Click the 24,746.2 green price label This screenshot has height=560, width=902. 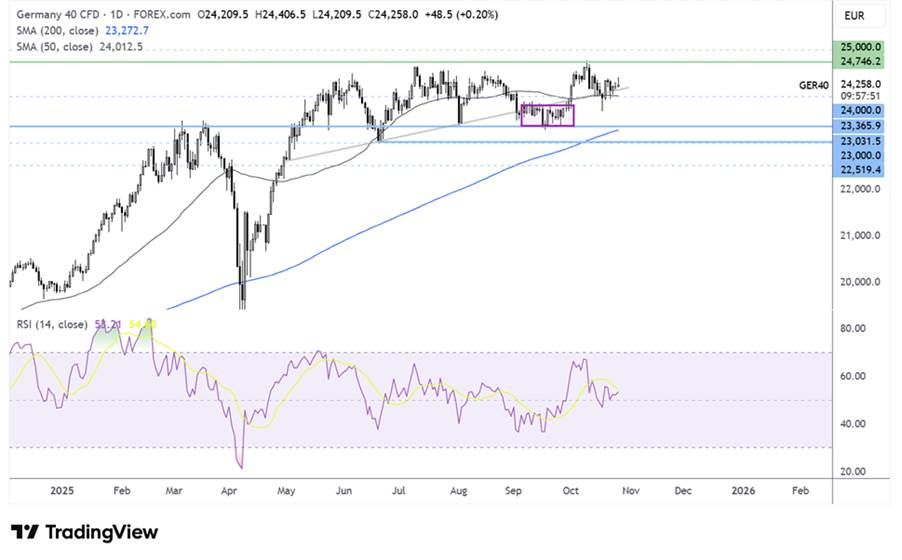[x=858, y=61]
